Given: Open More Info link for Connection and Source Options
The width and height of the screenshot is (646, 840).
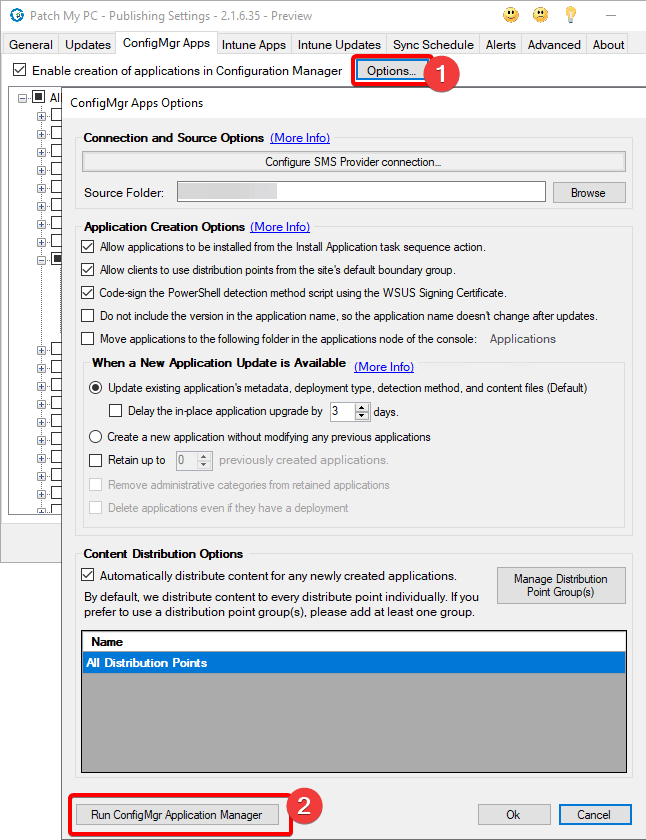Looking at the screenshot, I should (x=299, y=138).
